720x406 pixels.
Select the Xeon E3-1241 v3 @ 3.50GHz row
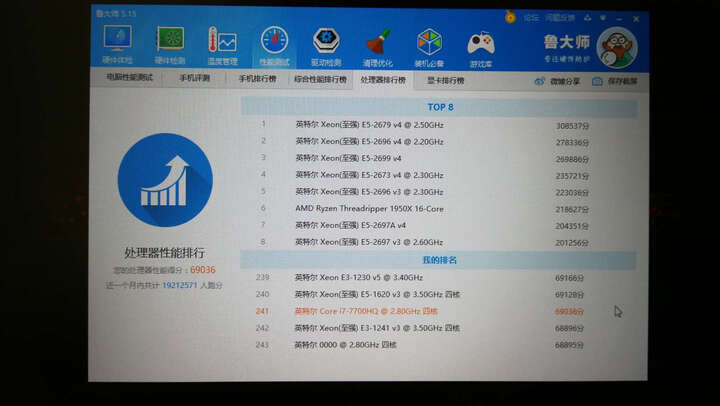pyautogui.click(x=439, y=328)
